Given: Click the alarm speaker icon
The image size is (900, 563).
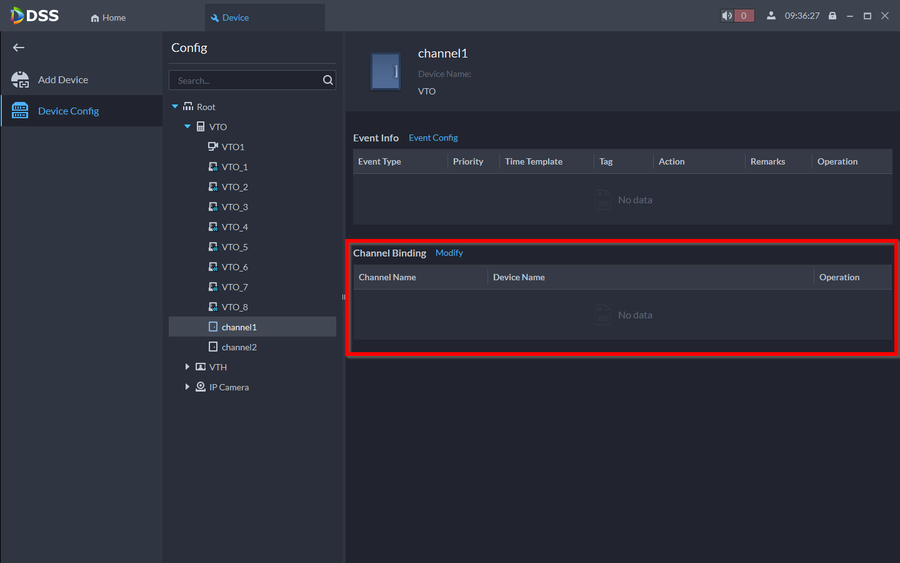Looking at the screenshot, I should [727, 16].
